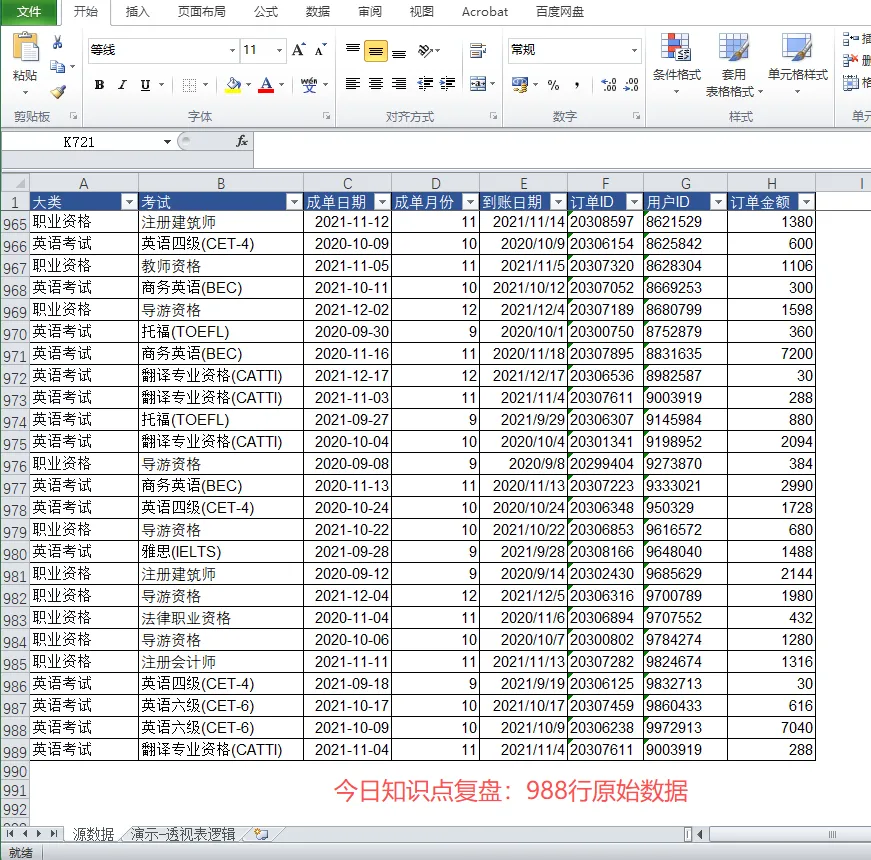Open 套用表格格式 table styles

[x=734, y=64]
